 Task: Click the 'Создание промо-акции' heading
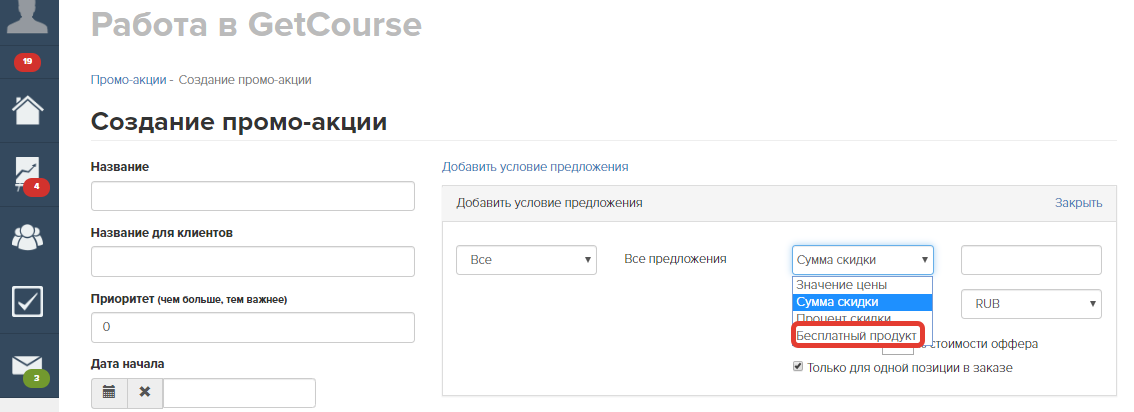(x=239, y=121)
